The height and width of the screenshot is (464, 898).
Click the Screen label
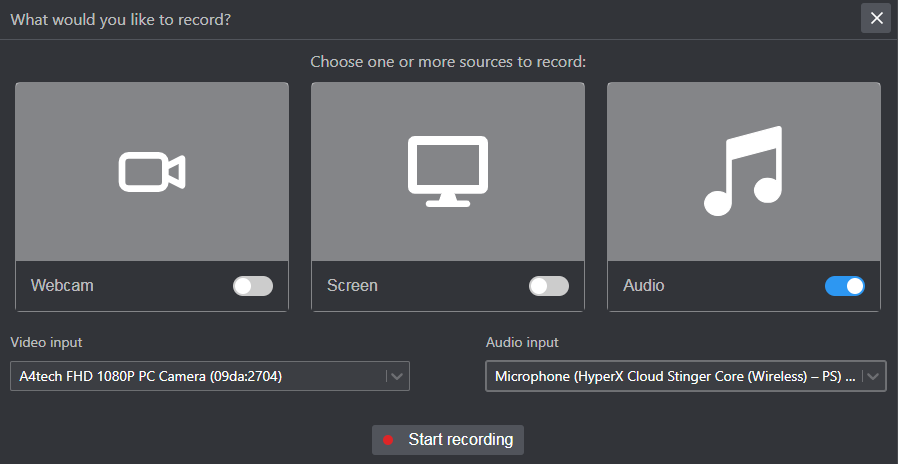tap(352, 285)
